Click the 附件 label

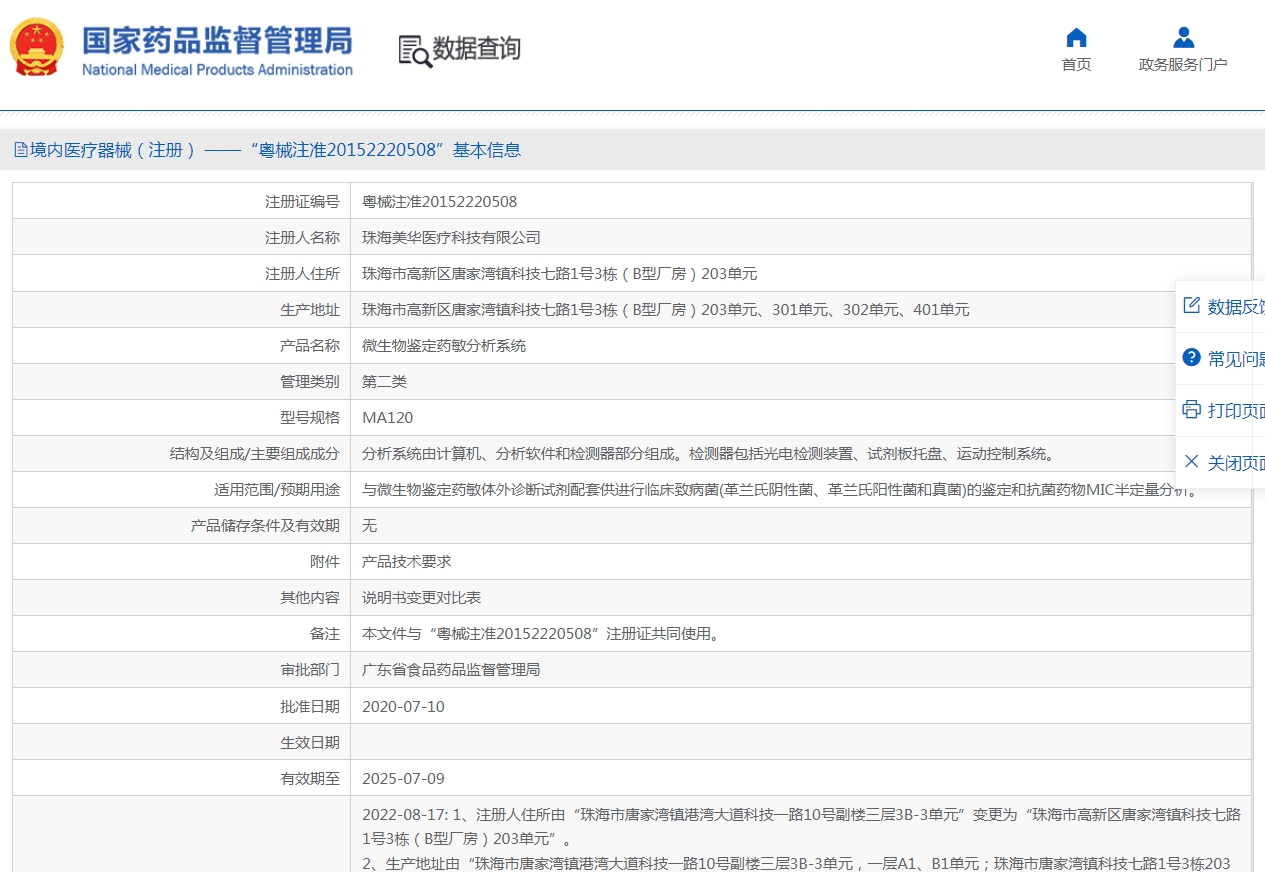coord(325,562)
